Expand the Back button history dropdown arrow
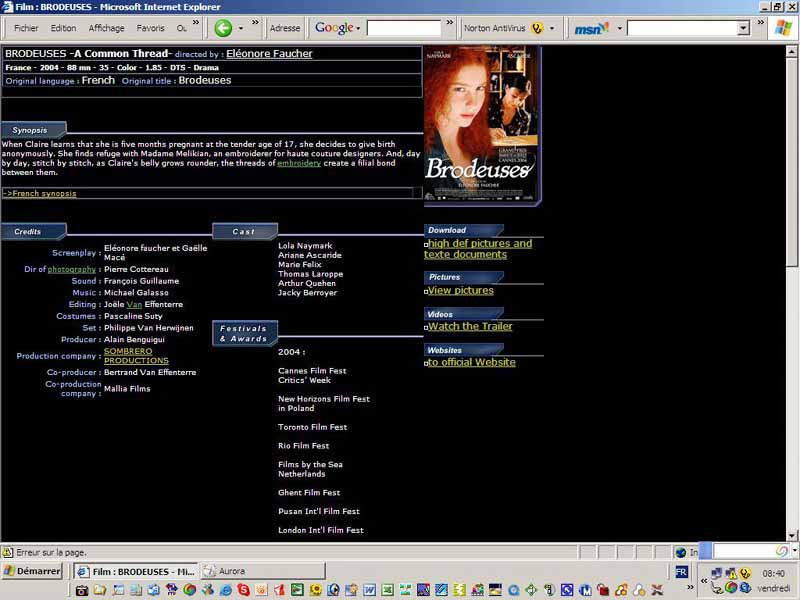The height and width of the screenshot is (600, 800). pos(241,28)
